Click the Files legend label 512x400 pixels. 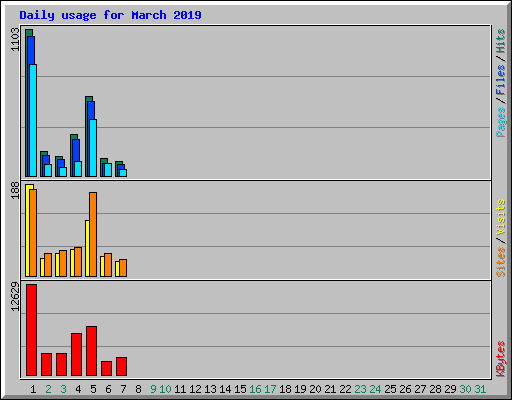[500, 80]
